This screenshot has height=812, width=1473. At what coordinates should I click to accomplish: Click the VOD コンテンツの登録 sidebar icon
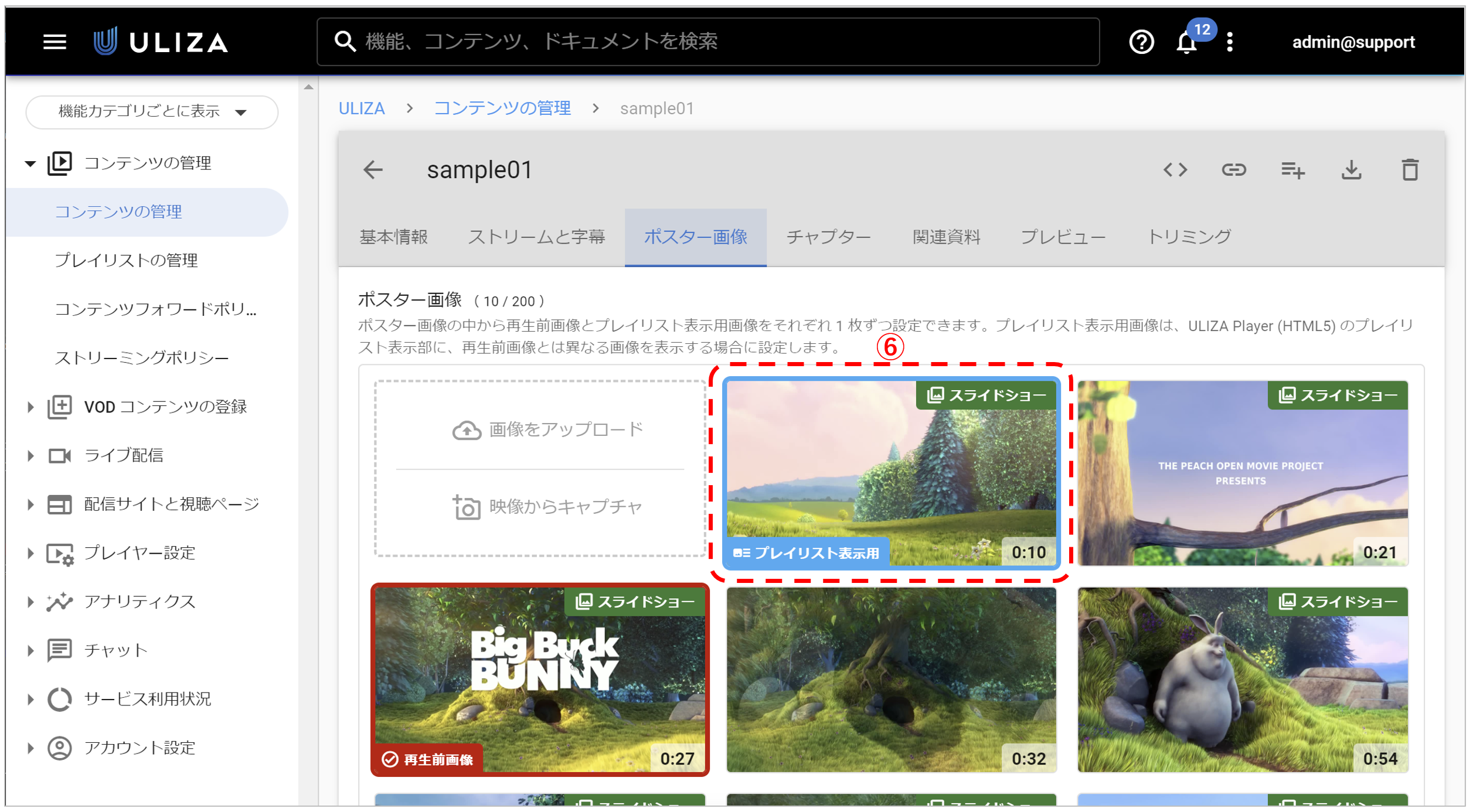(60, 407)
